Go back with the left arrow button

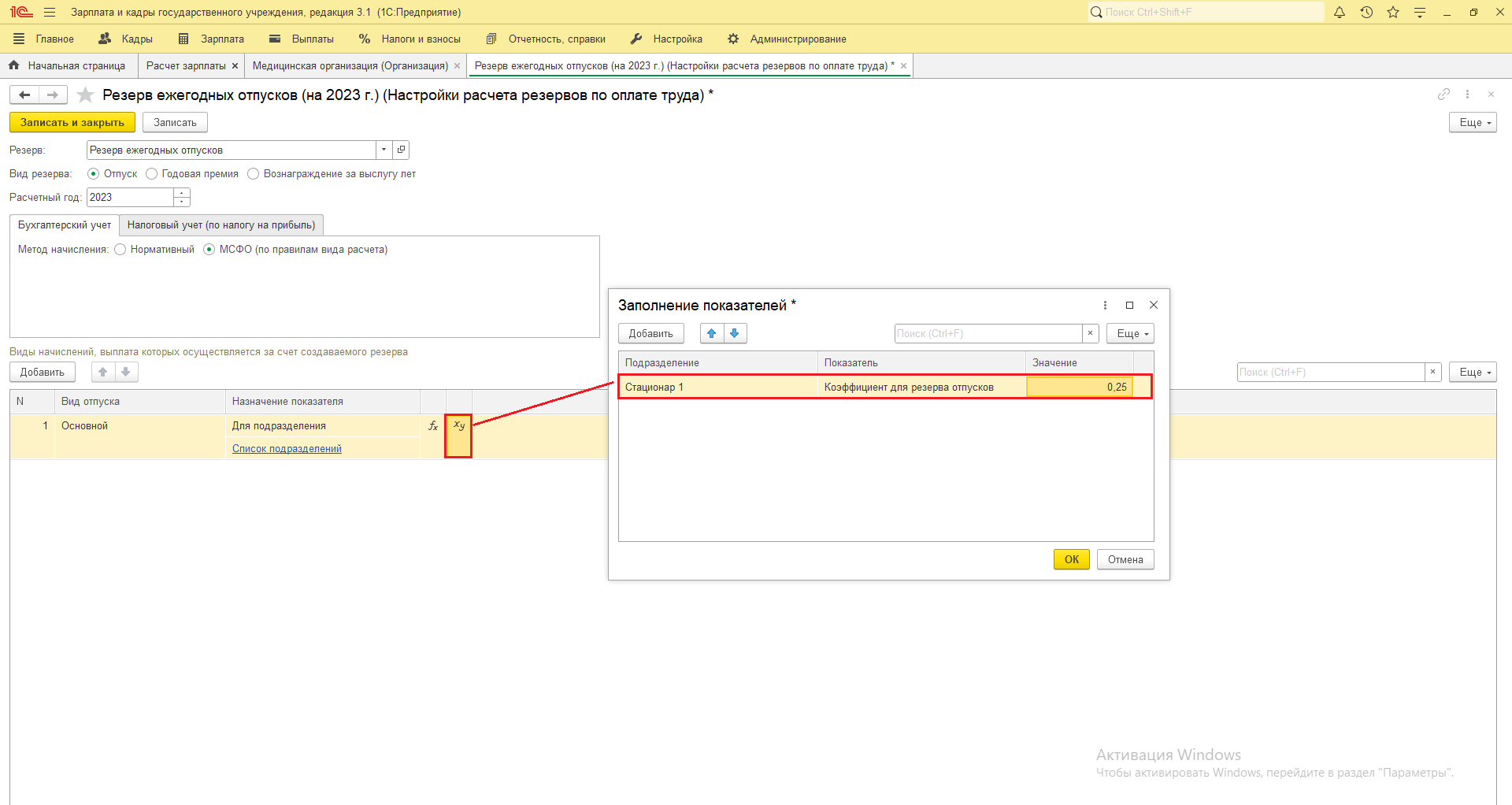(24, 95)
